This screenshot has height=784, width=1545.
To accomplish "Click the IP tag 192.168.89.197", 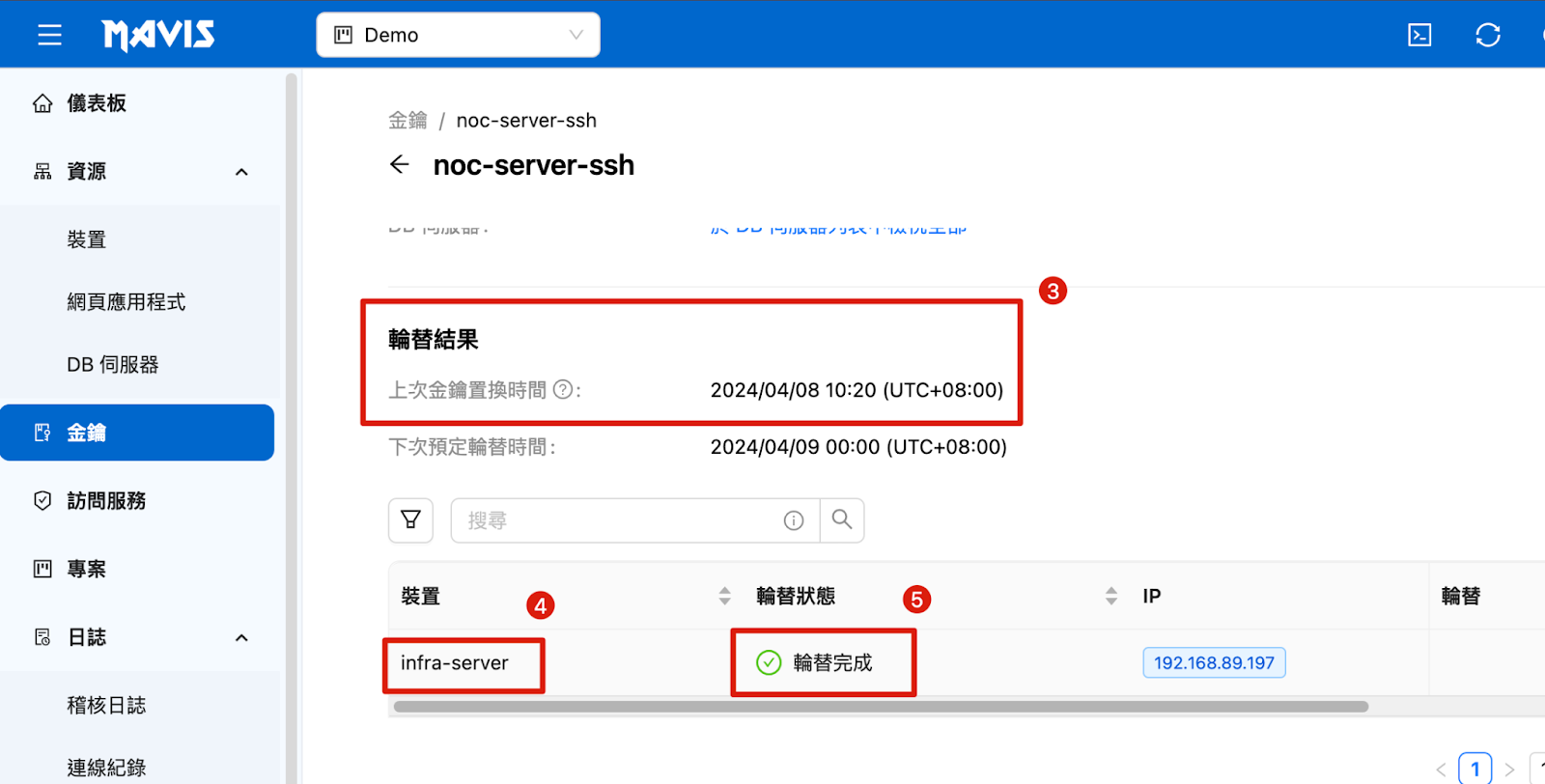I will tap(1214, 663).
